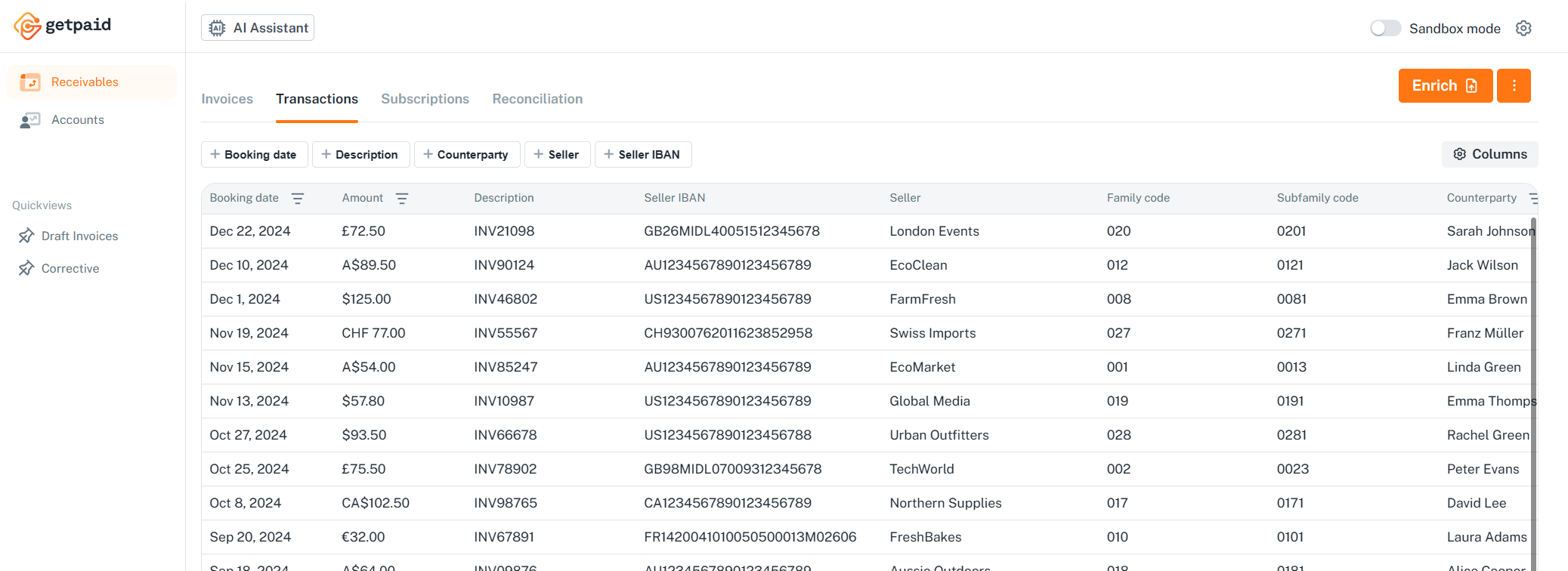
Task: Click the Receivables sidebar icon
Action: [30, 82]
